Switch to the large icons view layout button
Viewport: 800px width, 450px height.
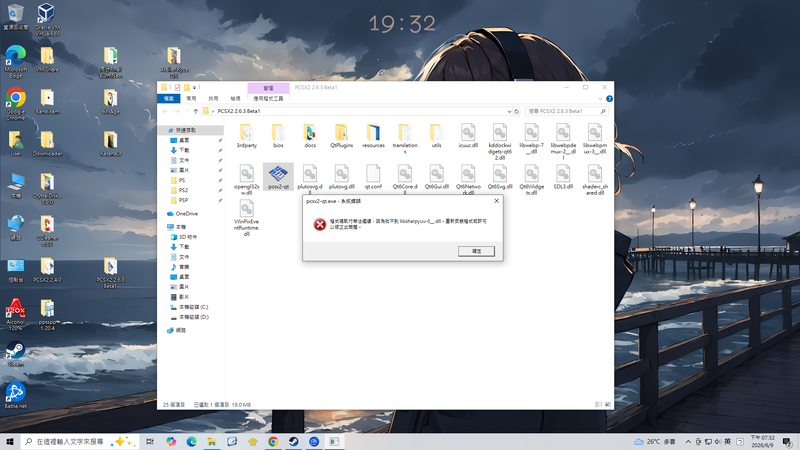click(x=608, y=405)
